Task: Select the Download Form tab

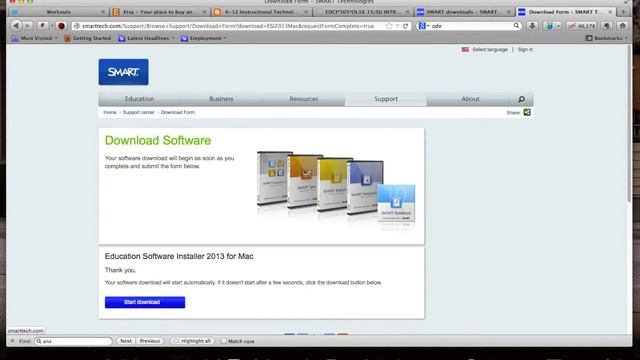Action: (x=565, y=12)
